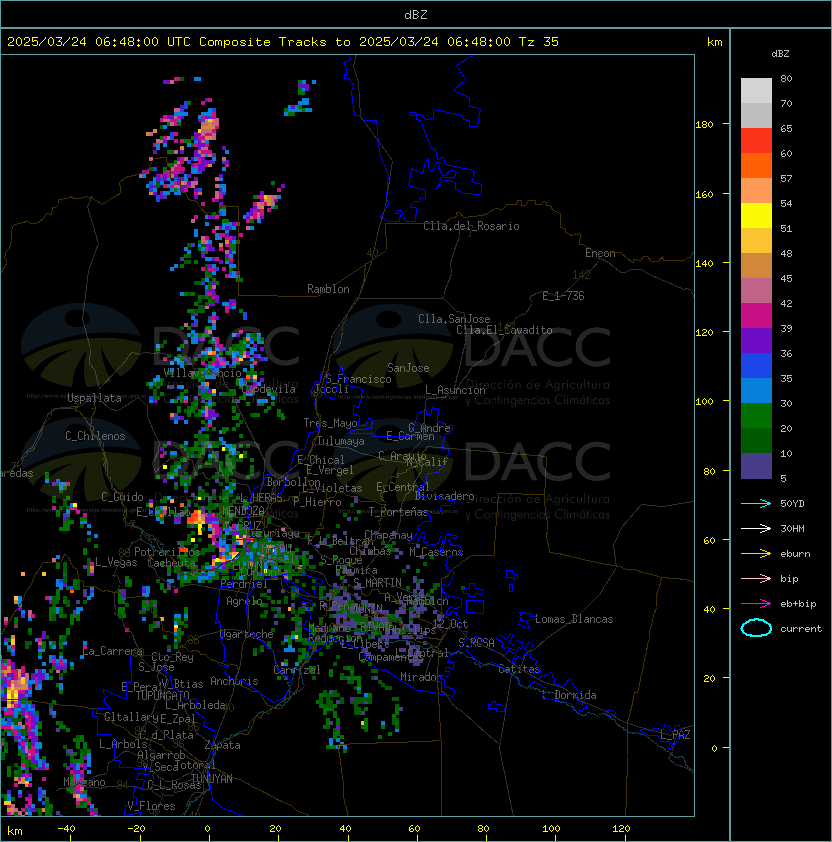Click the 'current' legend label
832x842 pixels.
coord(801,629)
